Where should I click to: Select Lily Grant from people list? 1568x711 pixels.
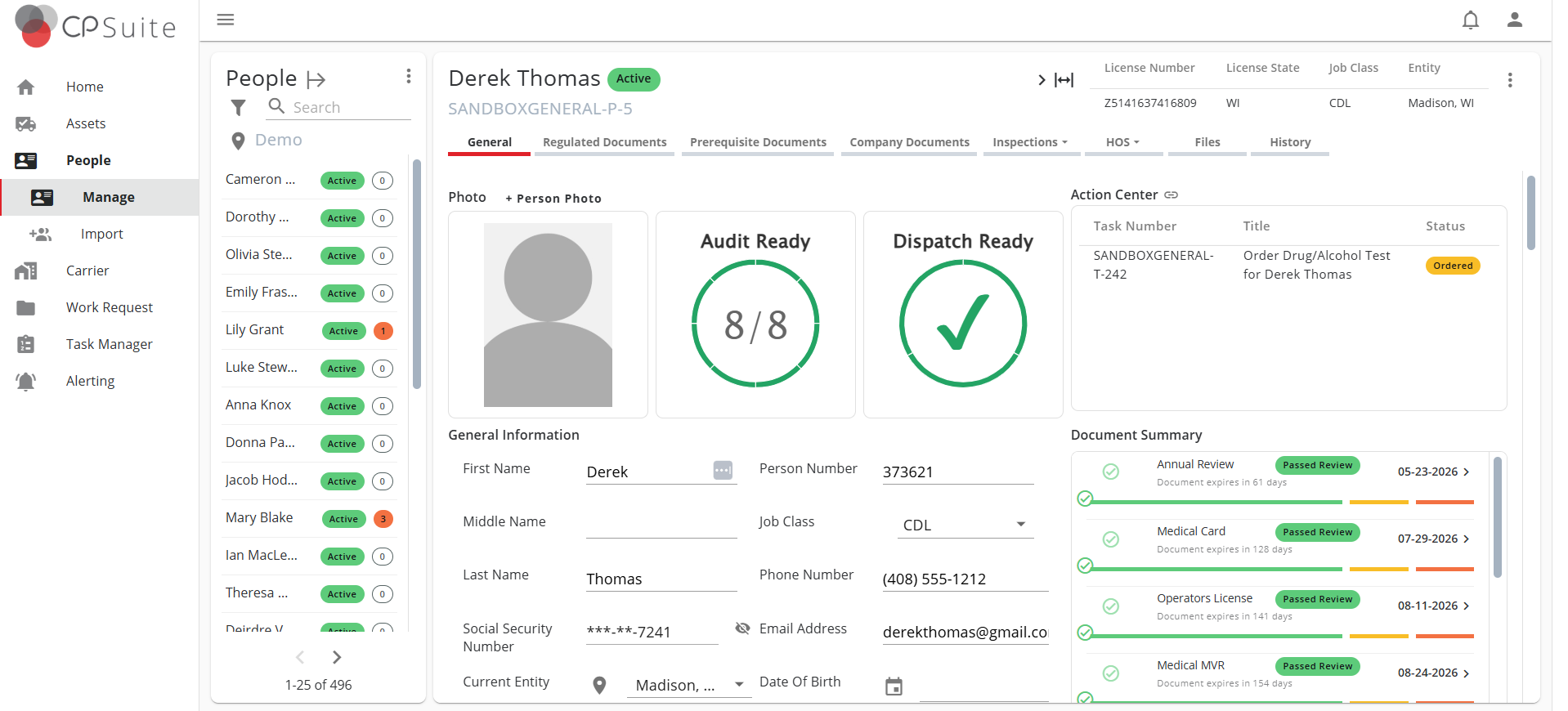click(255, 330)
